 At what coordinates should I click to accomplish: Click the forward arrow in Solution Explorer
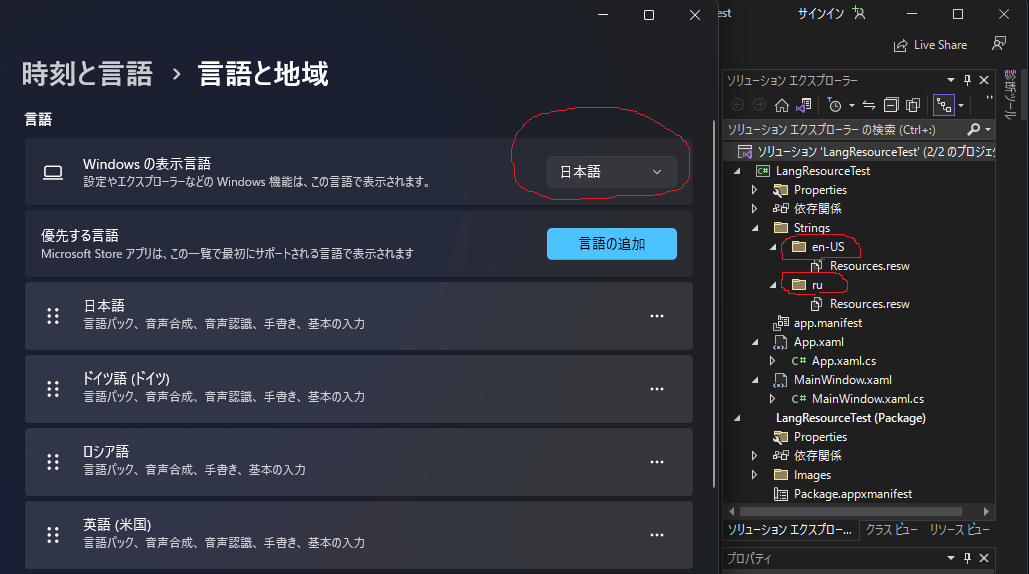pos(759,105)
